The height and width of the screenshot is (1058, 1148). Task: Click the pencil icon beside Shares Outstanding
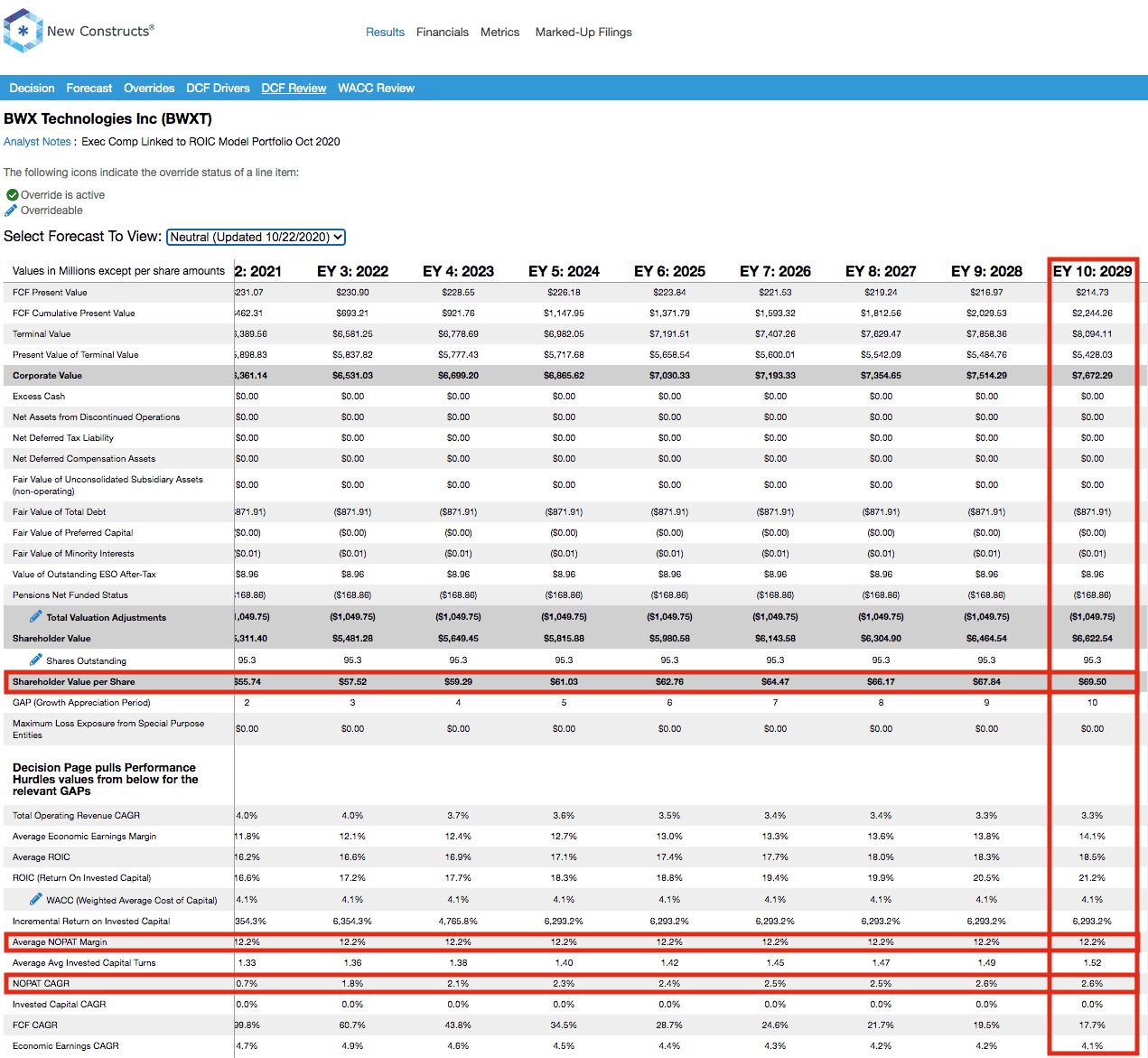click(36, 660)
